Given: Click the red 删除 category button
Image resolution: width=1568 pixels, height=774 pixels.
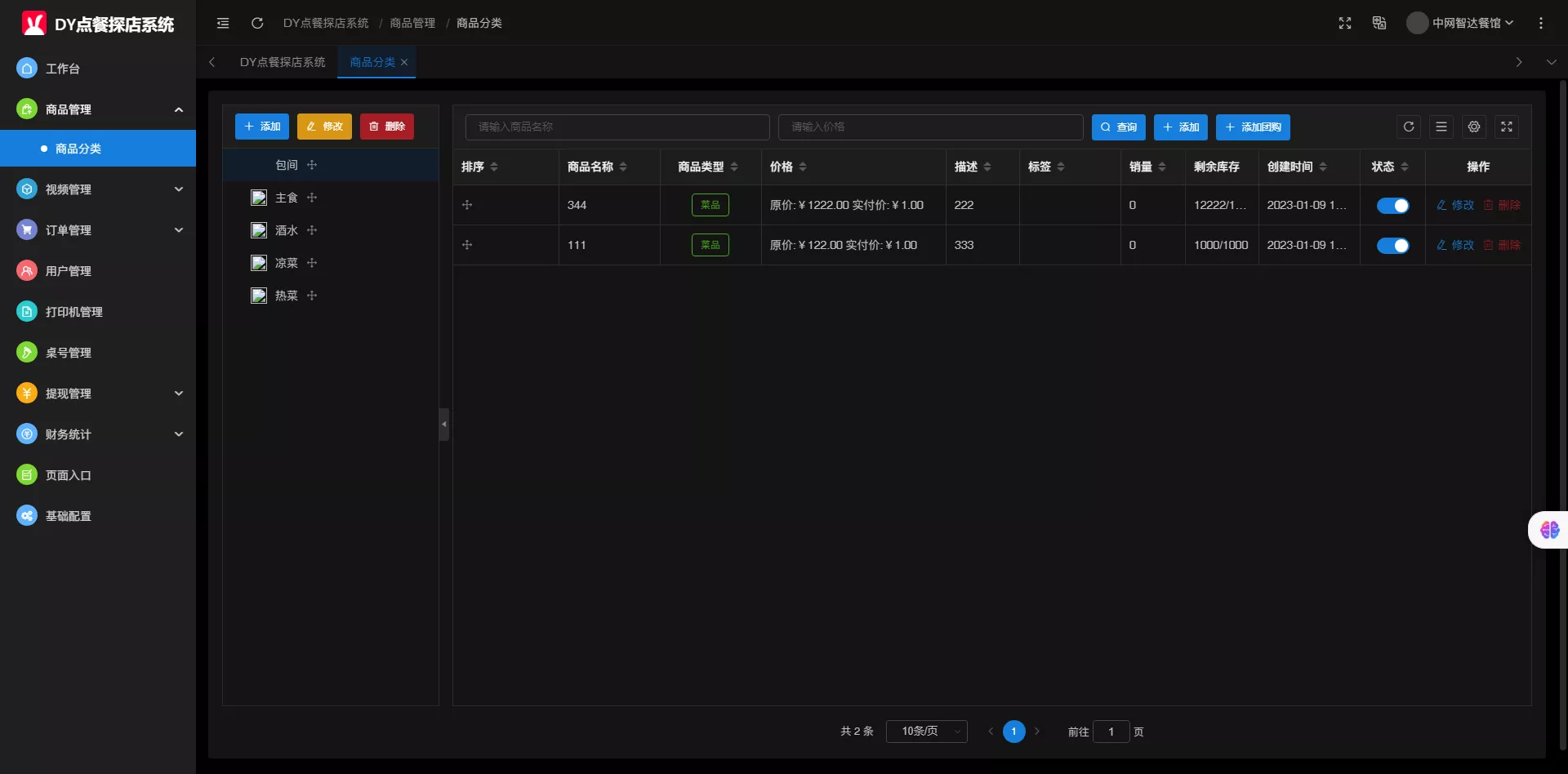Looking at the screenshot, I should coord(387,127).
